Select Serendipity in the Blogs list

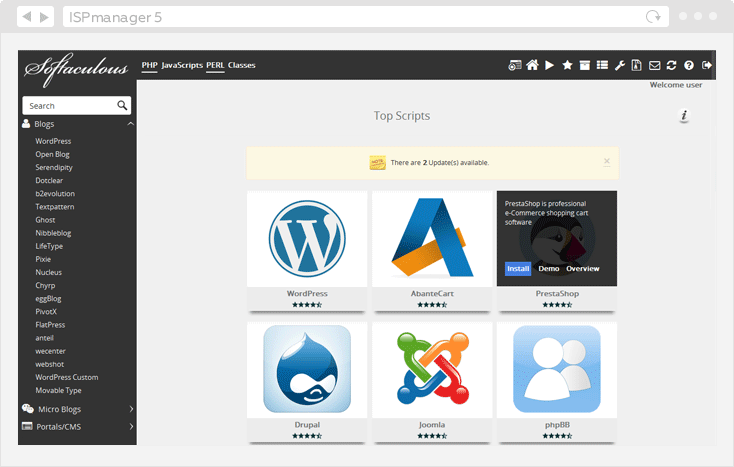55,167
